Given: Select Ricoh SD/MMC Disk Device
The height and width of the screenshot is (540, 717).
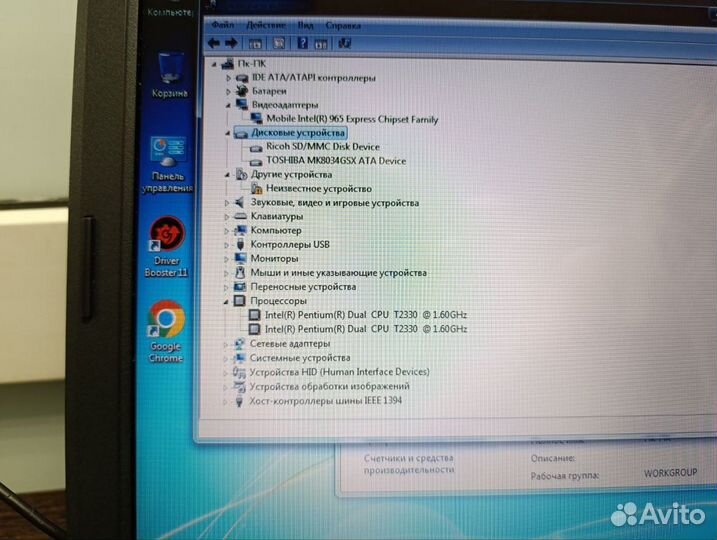Looking at the screenshot, I should click(x=323, y=147).
